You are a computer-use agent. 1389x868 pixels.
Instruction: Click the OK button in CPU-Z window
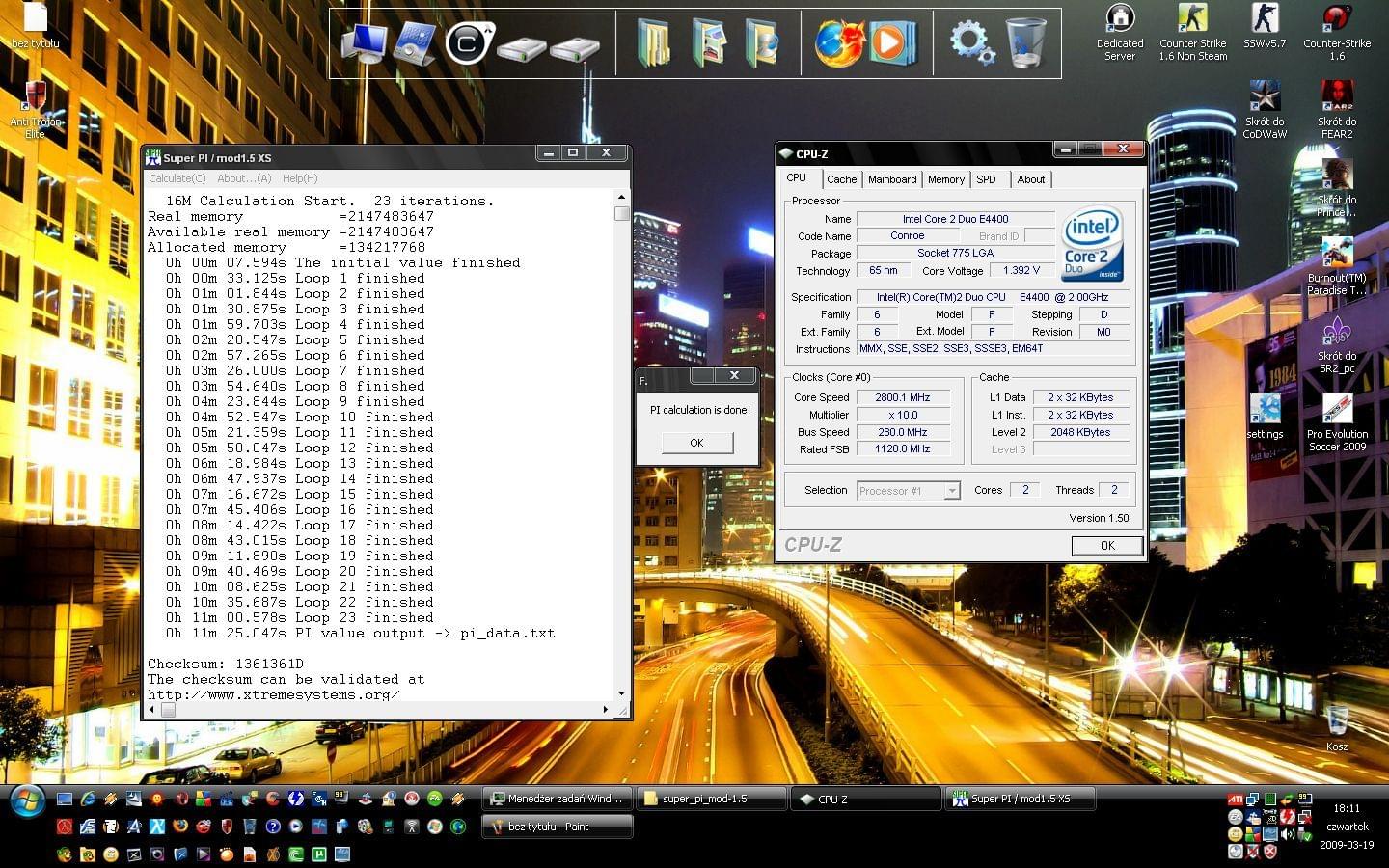pyautogui.click(x=1106, y=546)
